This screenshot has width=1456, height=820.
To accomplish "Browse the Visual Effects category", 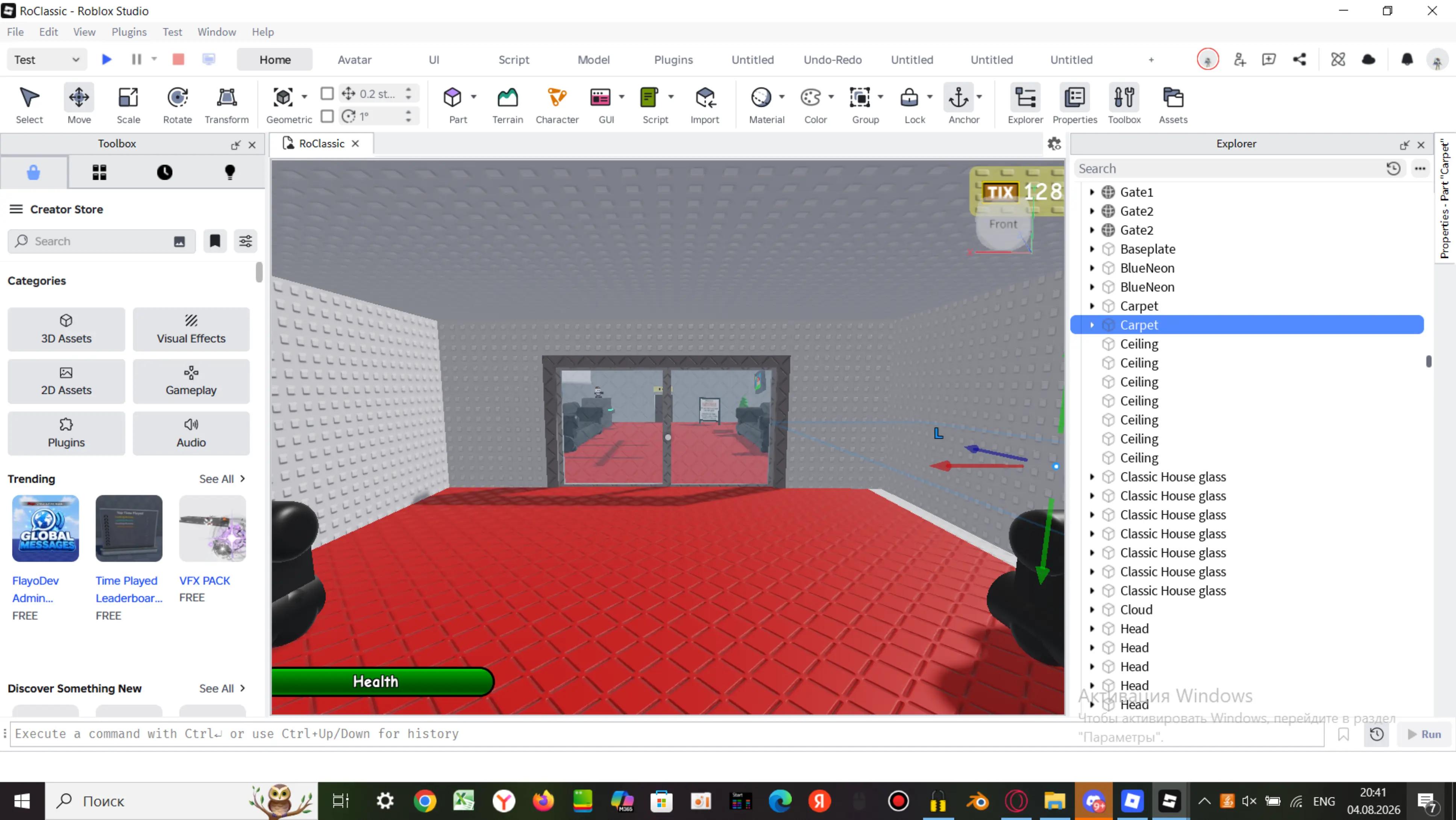I will [191, 329].
